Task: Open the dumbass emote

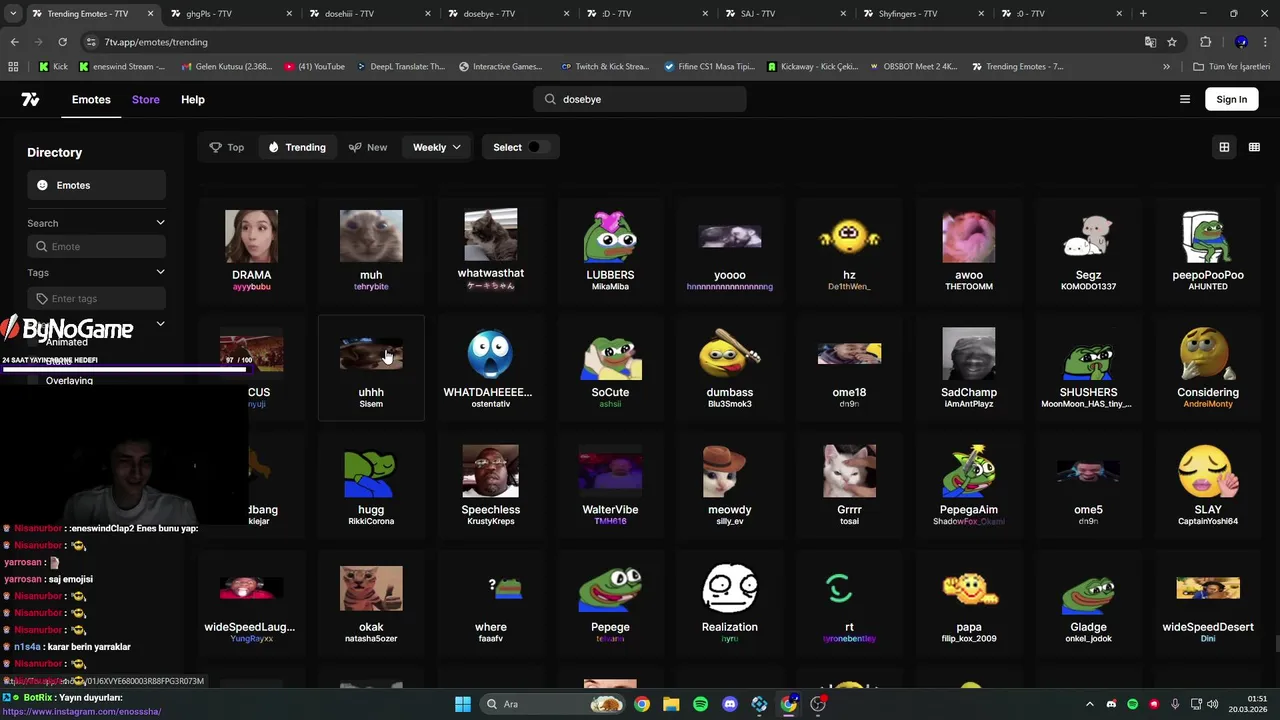Action: [730, 368]
